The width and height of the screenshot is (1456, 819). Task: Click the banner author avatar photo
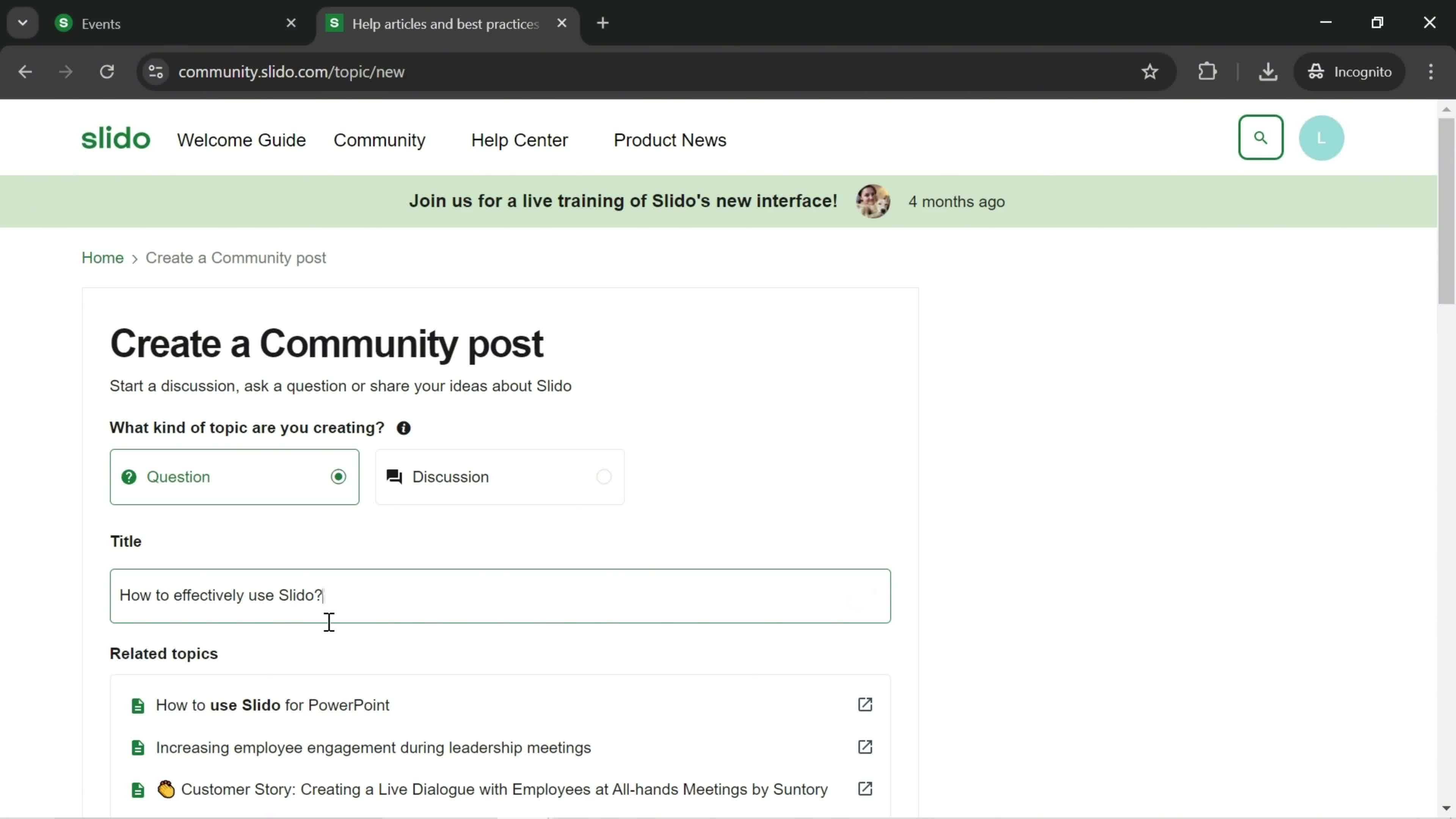click(x=873, y=201)
